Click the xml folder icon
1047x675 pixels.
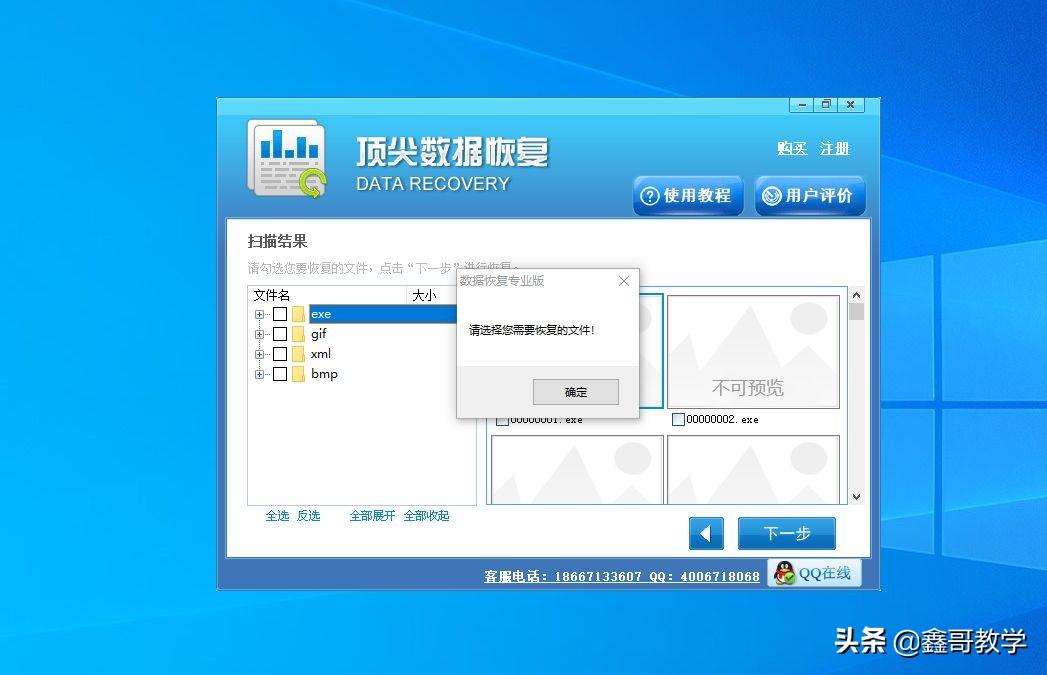[298, 354]
